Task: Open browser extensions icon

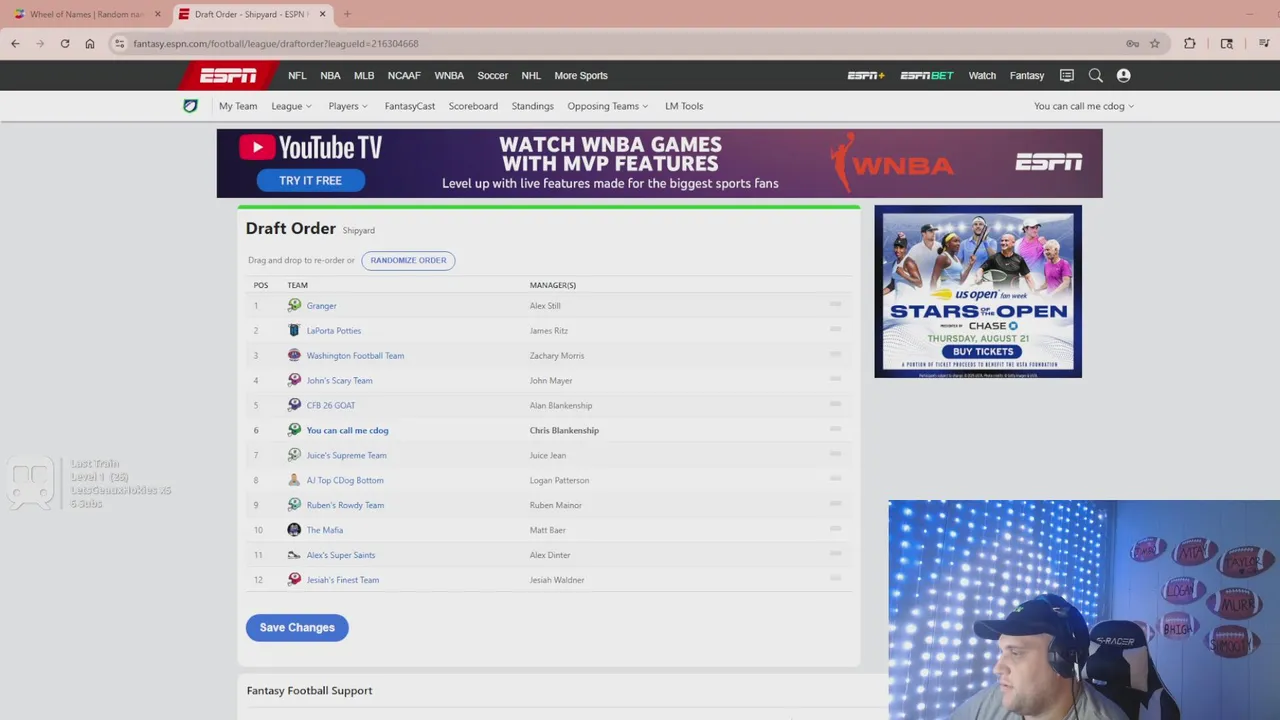Action: click(1190, 43)
